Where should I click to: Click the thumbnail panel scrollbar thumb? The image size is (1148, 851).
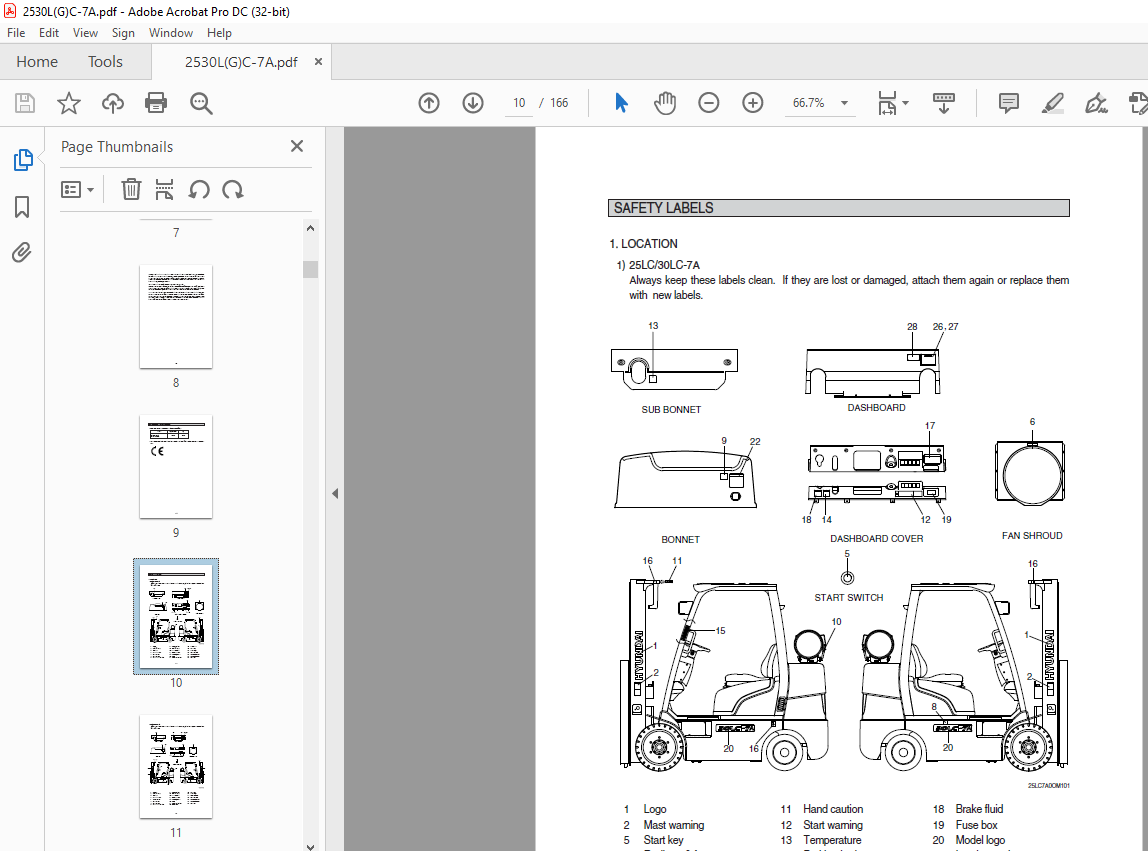click(x=310, y=269)
